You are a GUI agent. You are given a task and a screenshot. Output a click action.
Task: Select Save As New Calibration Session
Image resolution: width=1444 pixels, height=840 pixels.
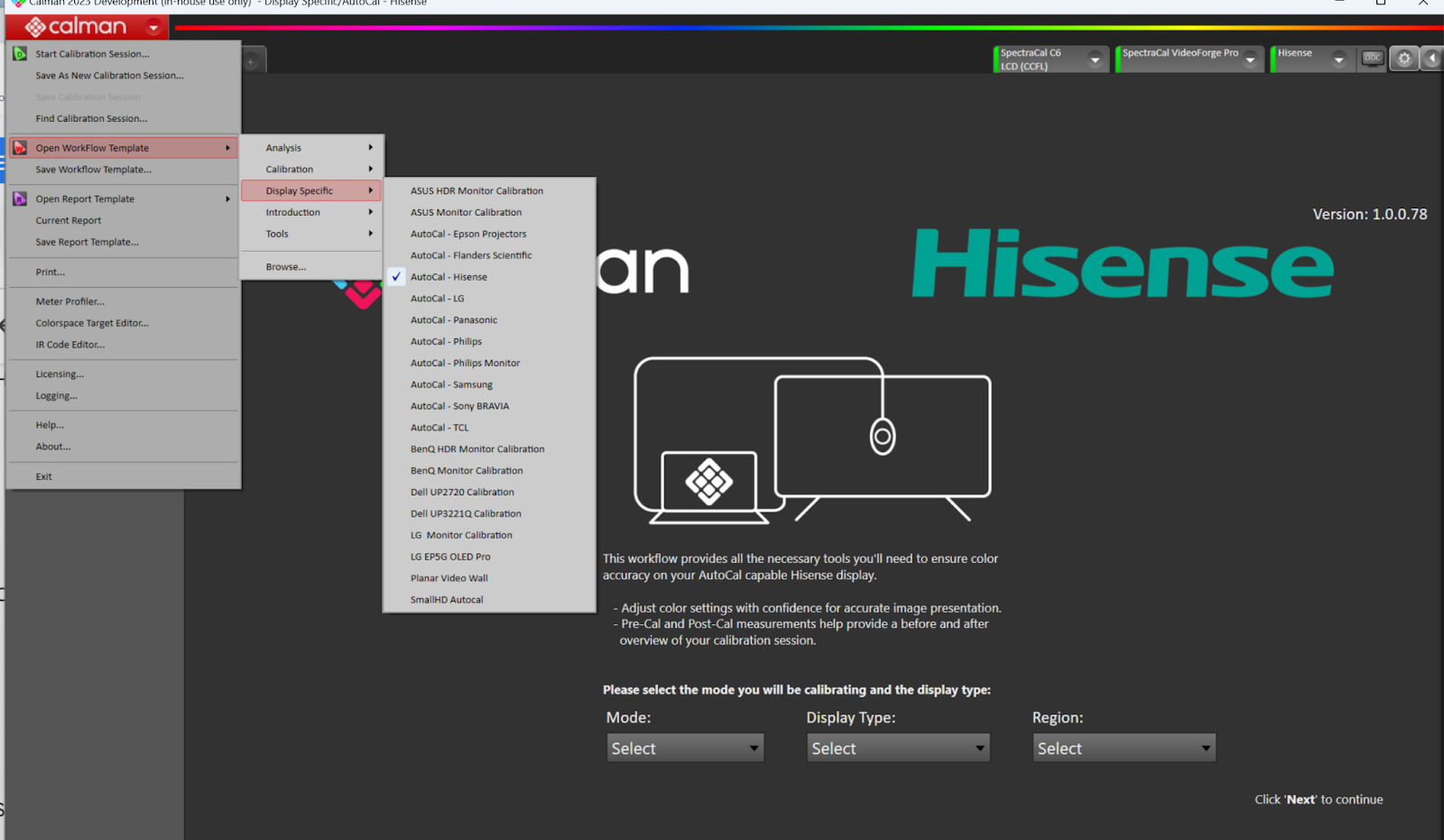124,76
